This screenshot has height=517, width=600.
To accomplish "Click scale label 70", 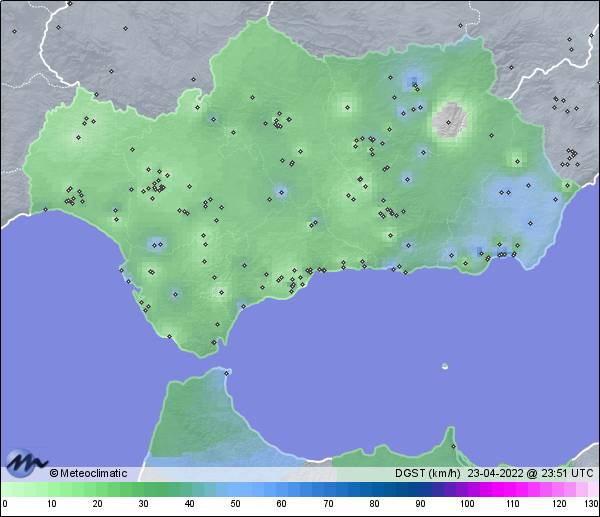I will (328, 504).
